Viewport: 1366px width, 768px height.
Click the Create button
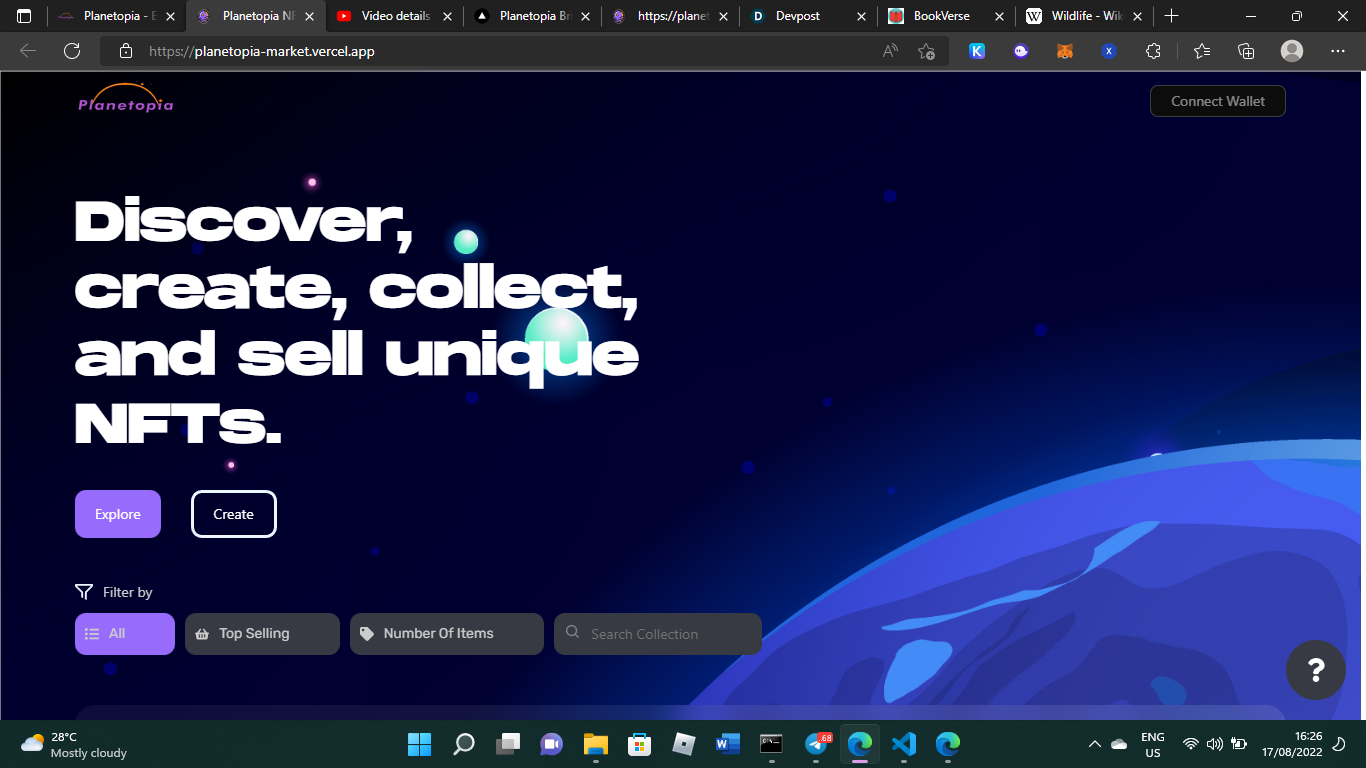click(x=234, y=514)
